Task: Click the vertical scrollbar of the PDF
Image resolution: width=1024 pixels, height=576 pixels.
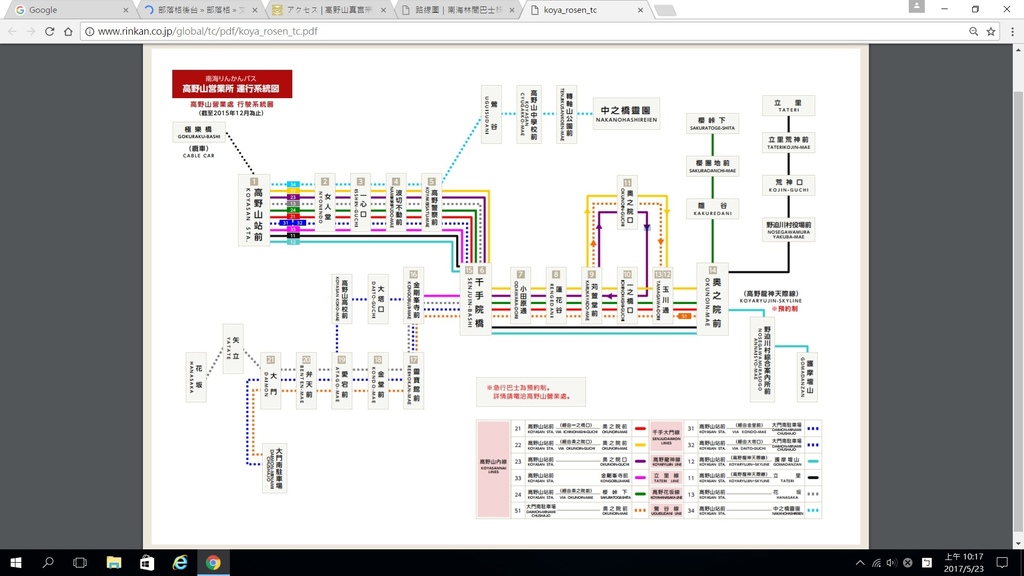Action: [x=1018, y=296]
